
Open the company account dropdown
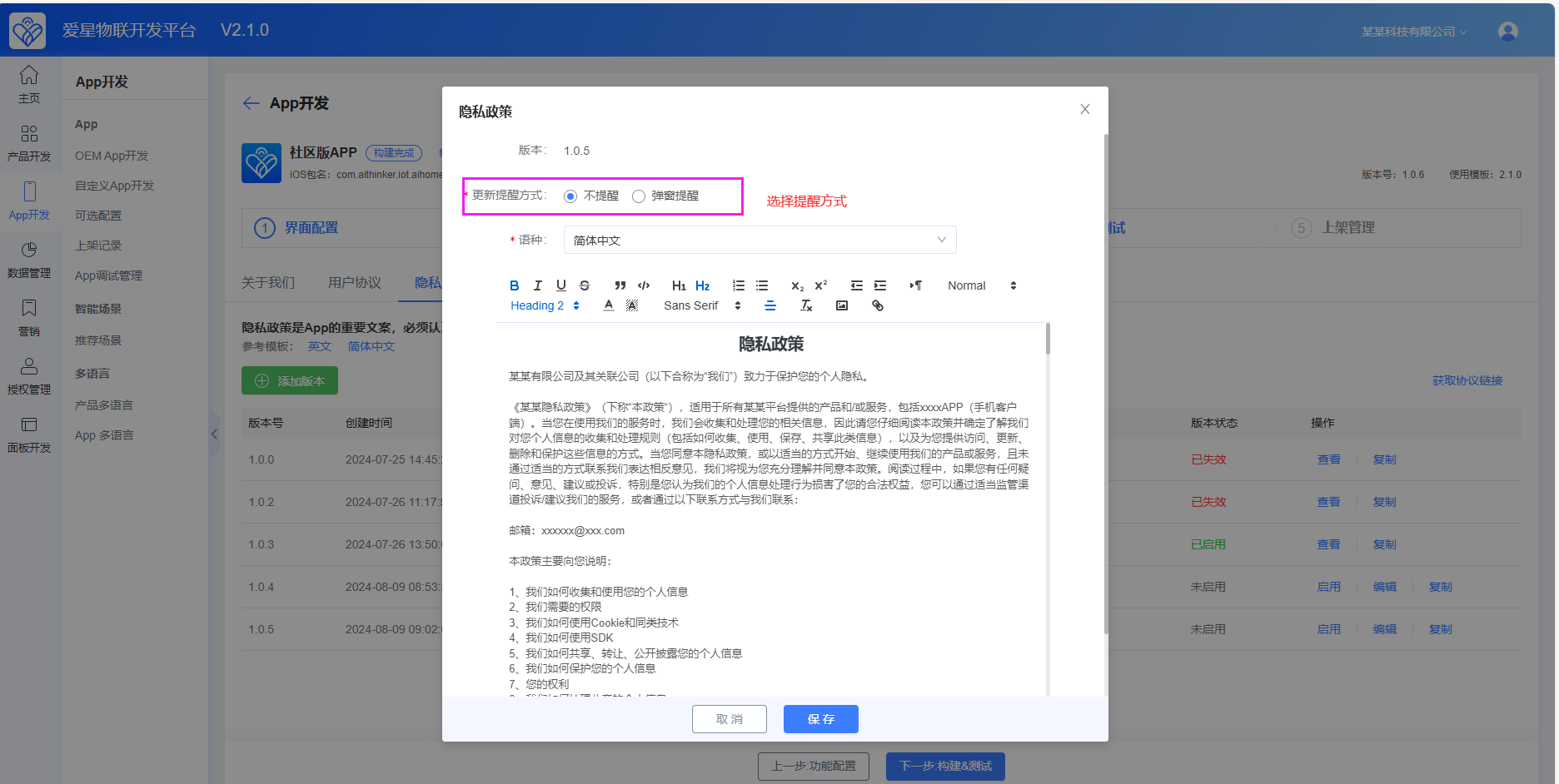click(x=1413, y=32)
